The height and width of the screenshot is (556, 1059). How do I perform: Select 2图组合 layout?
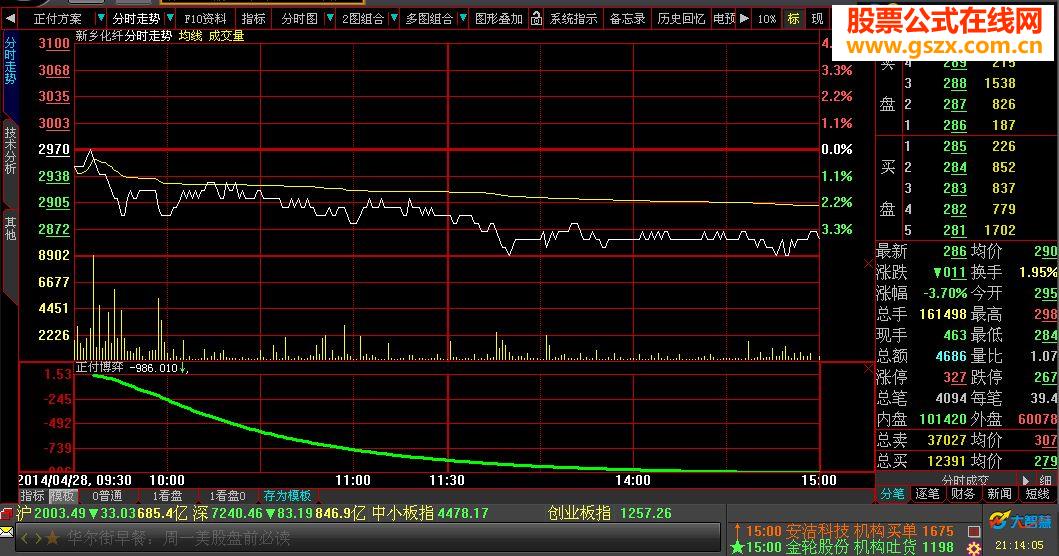(363, 19)
